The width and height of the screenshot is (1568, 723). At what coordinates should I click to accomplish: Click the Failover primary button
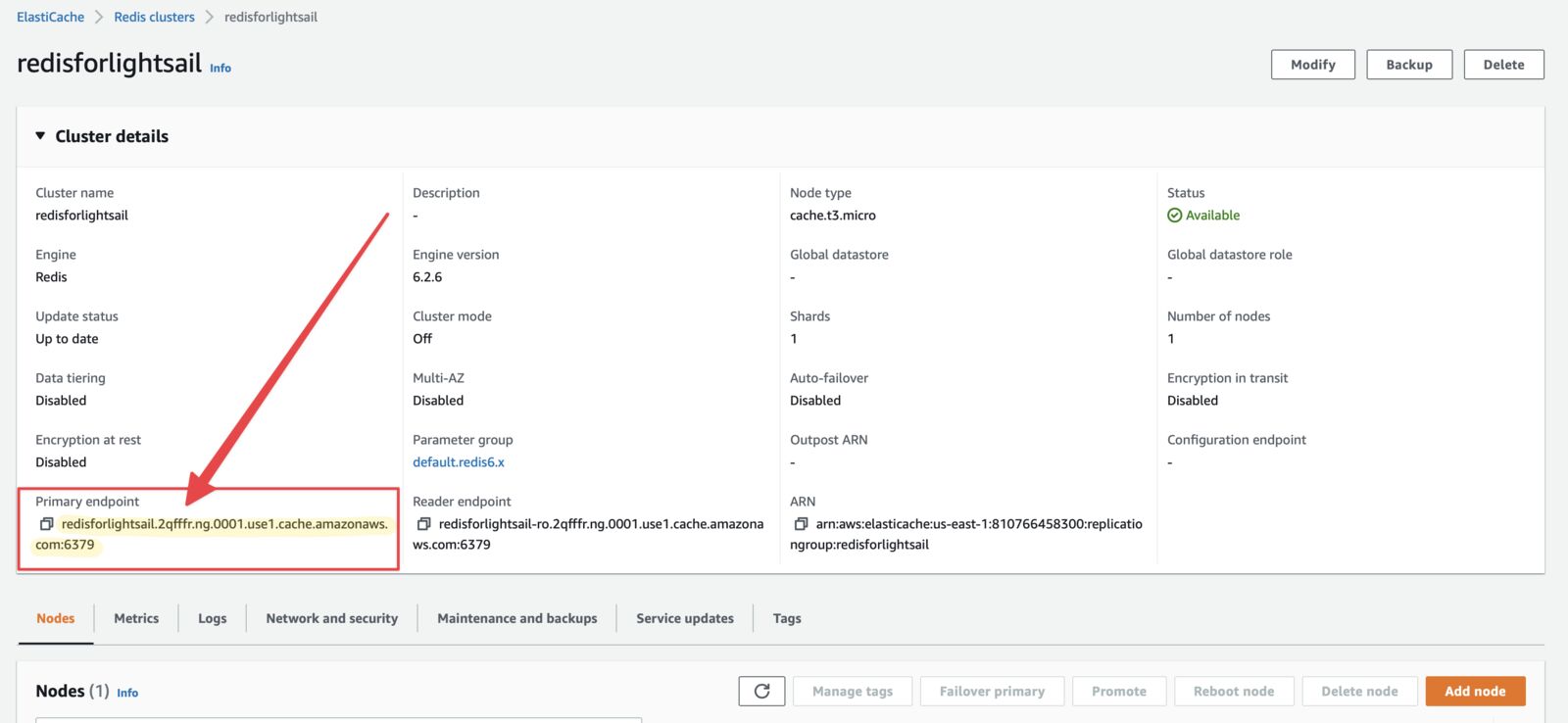992,691
